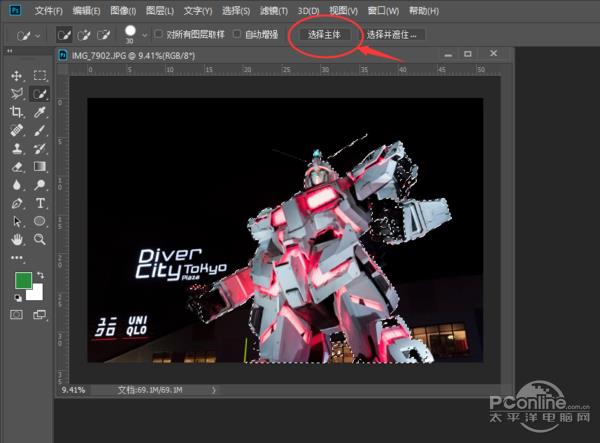Select the Healing Brush tool
600x443 pixels.
pos(16,130)
